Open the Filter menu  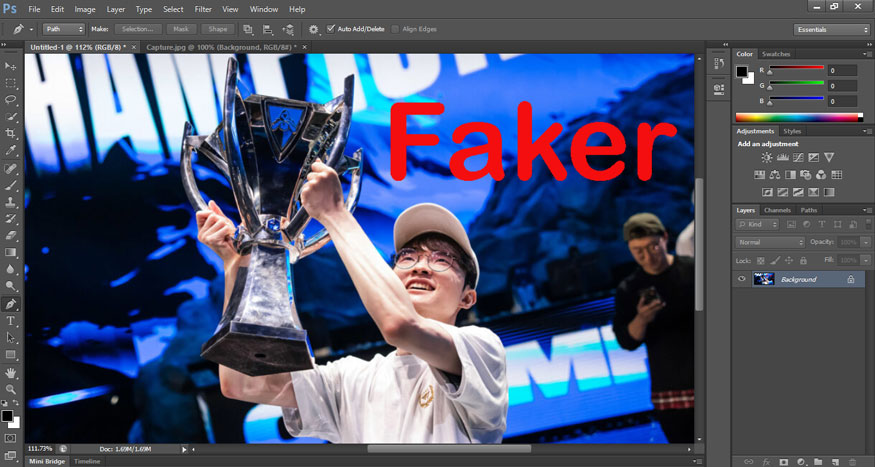203,9
